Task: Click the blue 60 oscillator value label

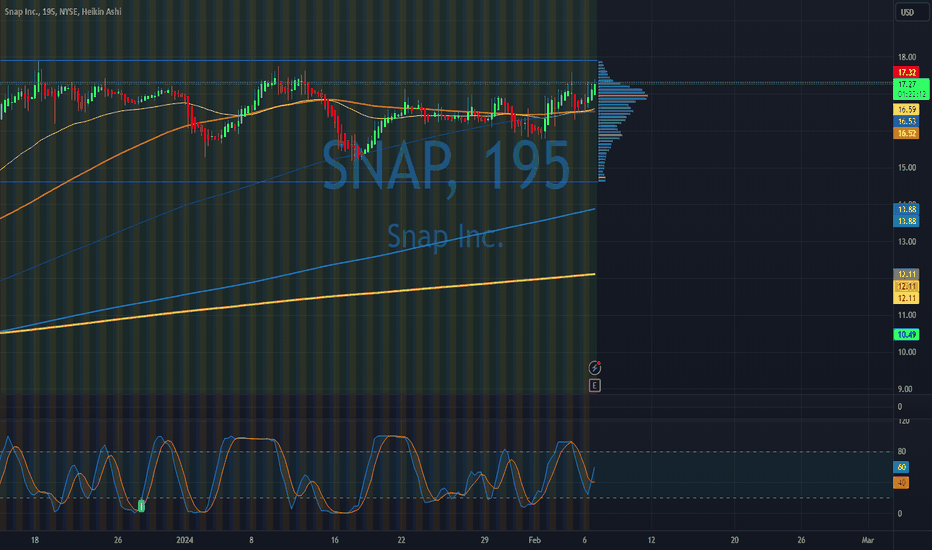Action: click(x=901, y=467)
